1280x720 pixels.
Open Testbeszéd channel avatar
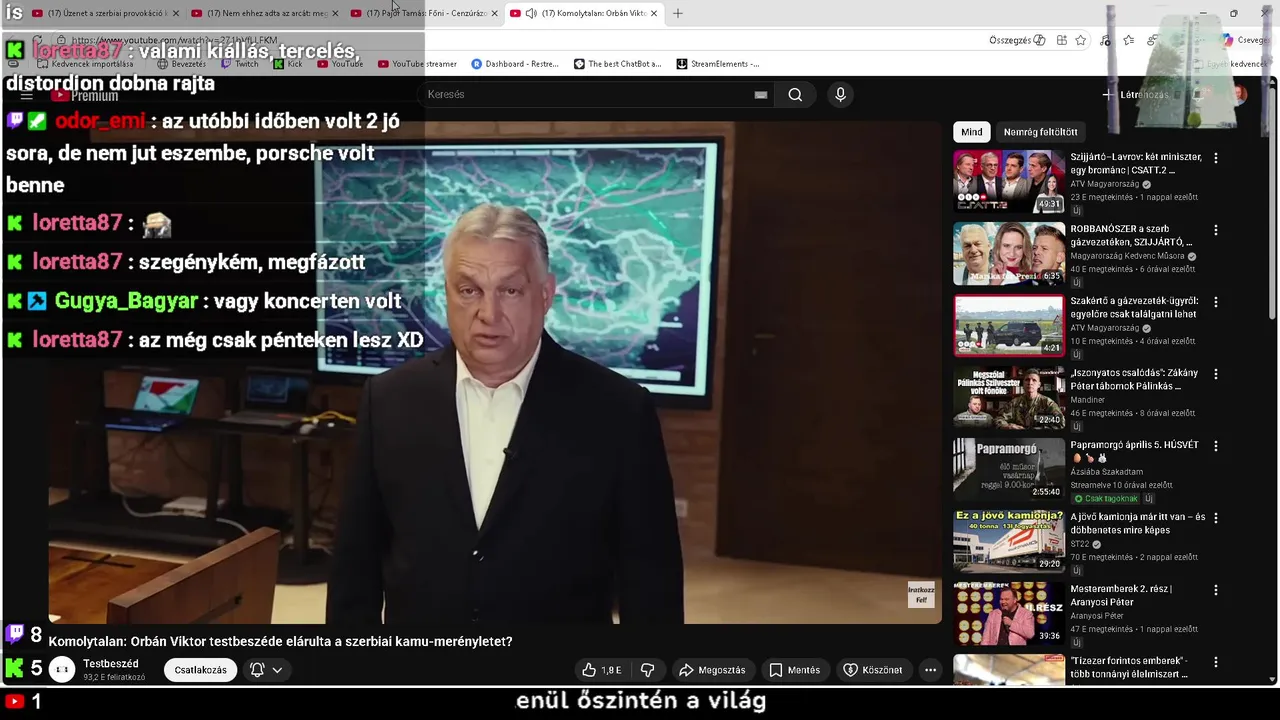coord(62,670)
